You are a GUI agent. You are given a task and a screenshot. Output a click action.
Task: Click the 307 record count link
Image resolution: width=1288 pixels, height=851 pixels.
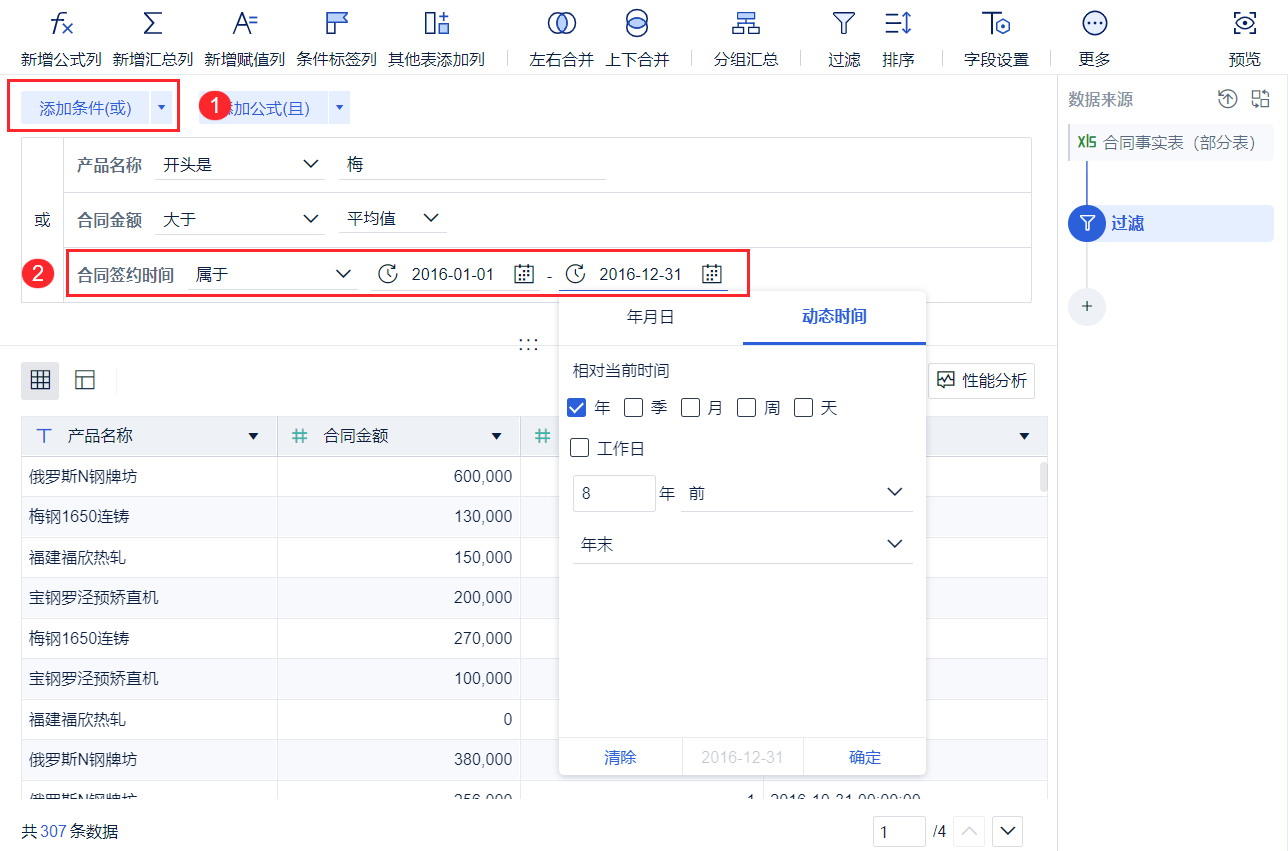pos(53,832)
